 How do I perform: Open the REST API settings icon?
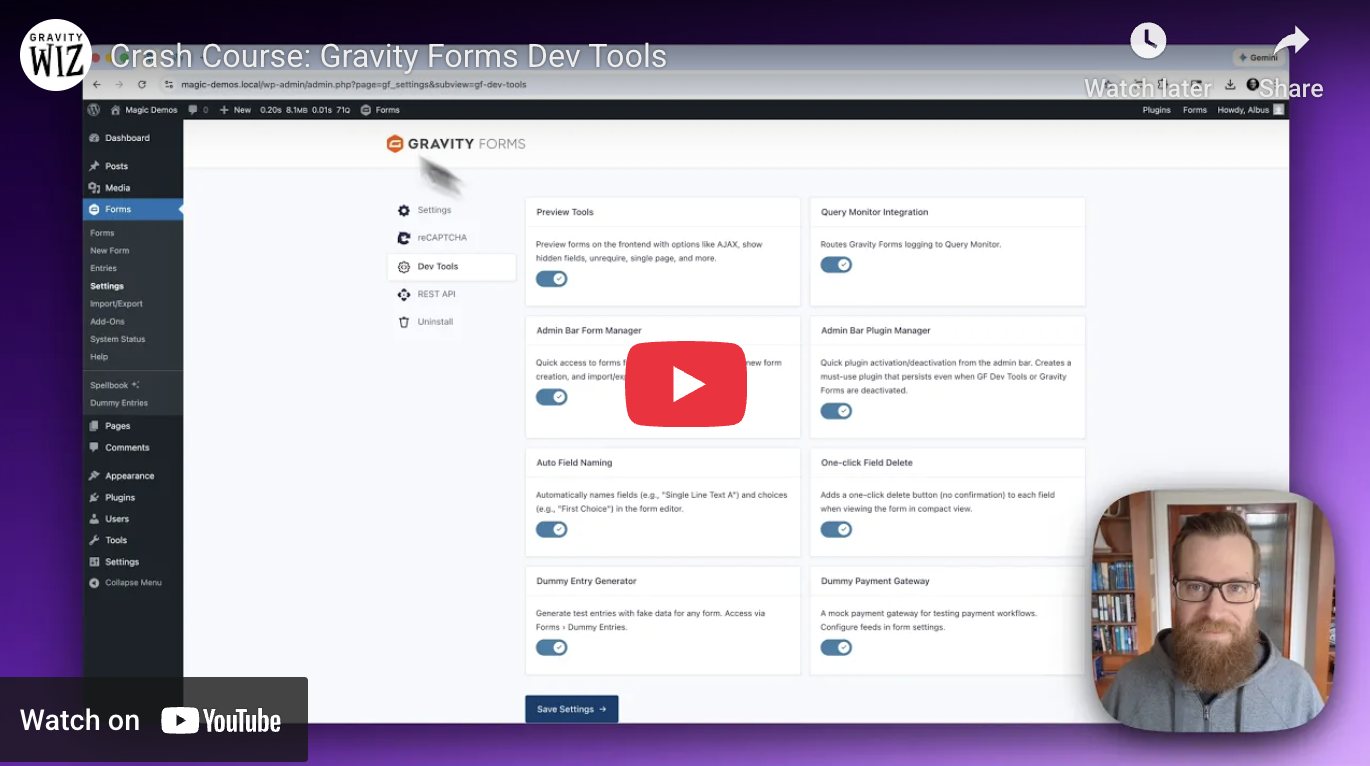[x=404, y=294]
